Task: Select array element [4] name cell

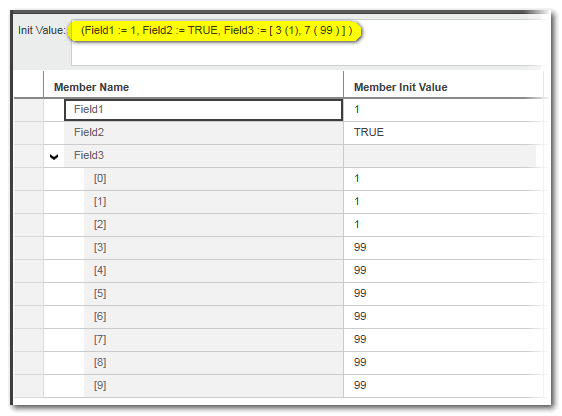Action: (x=213, y=271)
